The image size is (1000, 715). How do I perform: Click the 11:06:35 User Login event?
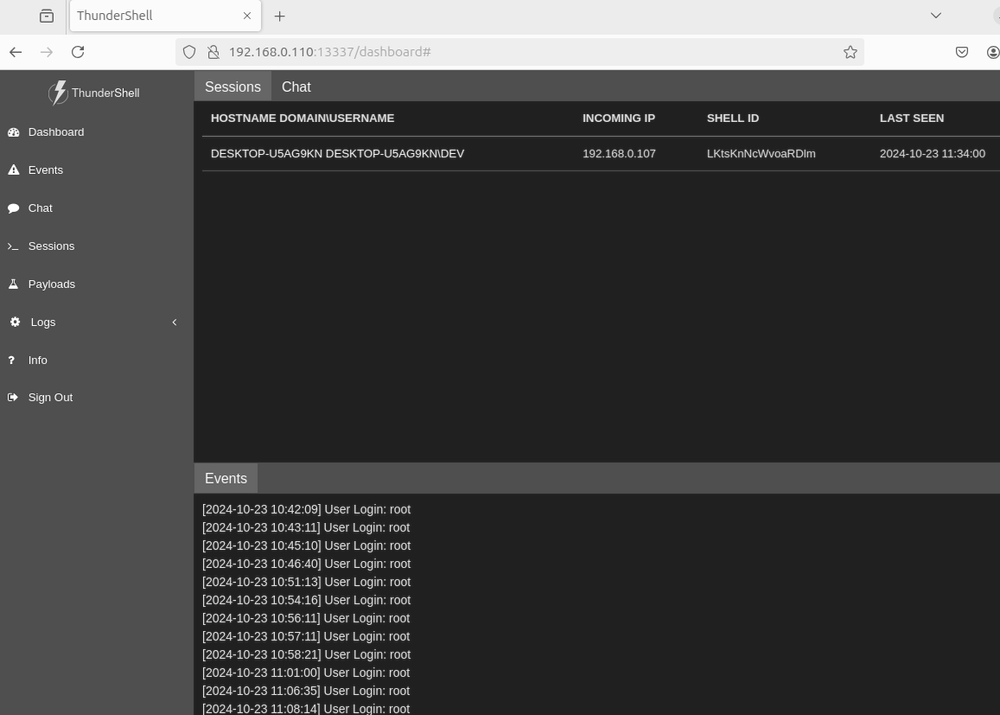point(306,691)
